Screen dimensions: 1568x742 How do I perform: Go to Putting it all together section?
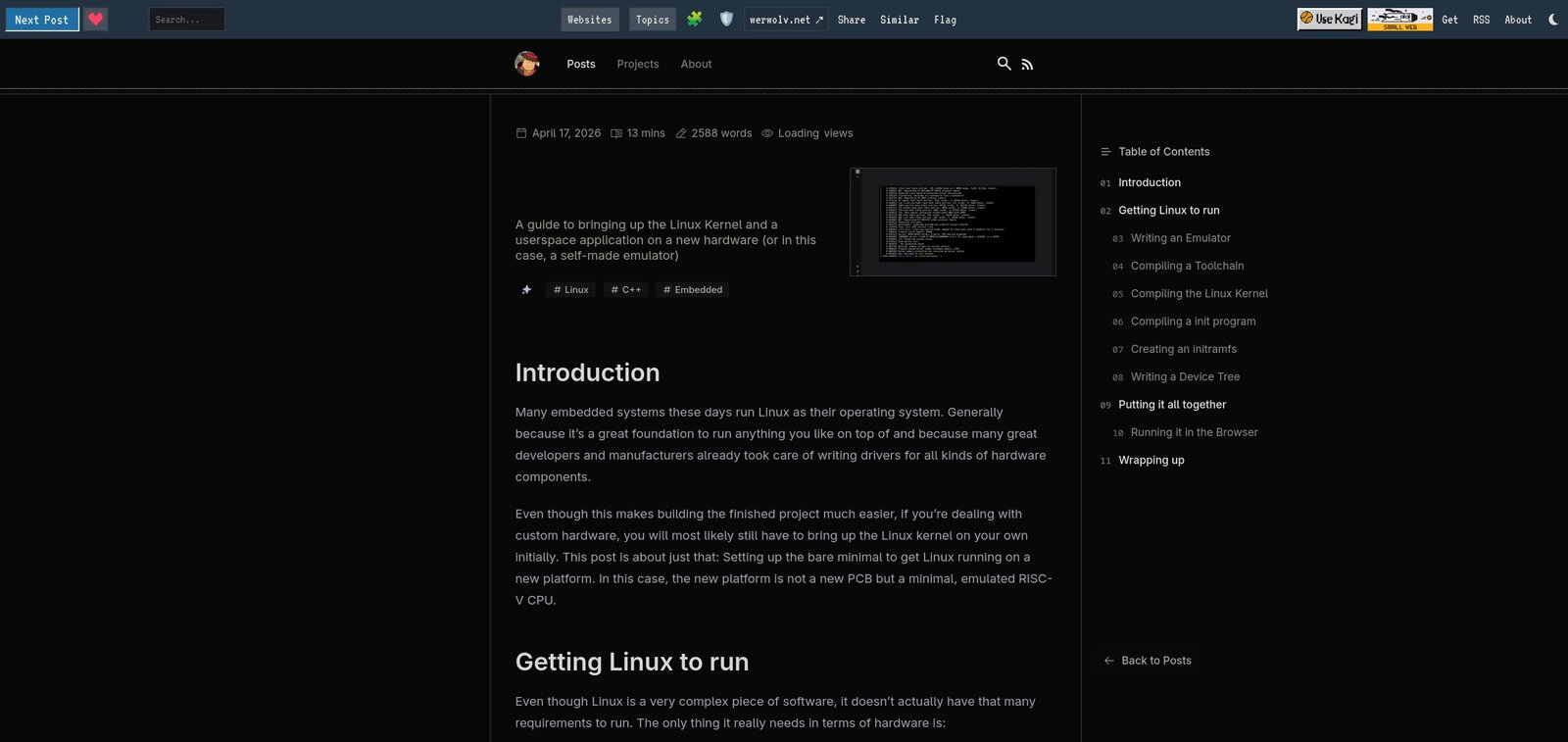click(x=1172, y=405)
